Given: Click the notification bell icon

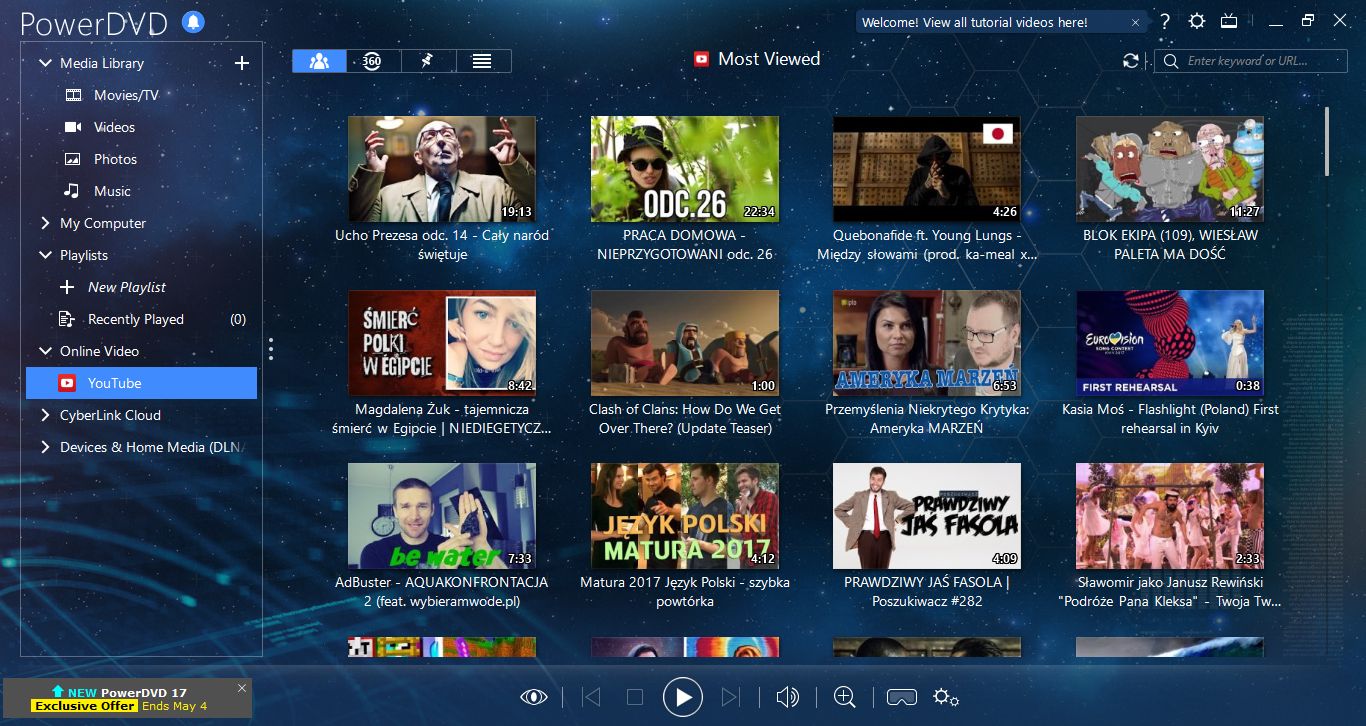Looking at the screenshot, I should click(x=194, y=21).
